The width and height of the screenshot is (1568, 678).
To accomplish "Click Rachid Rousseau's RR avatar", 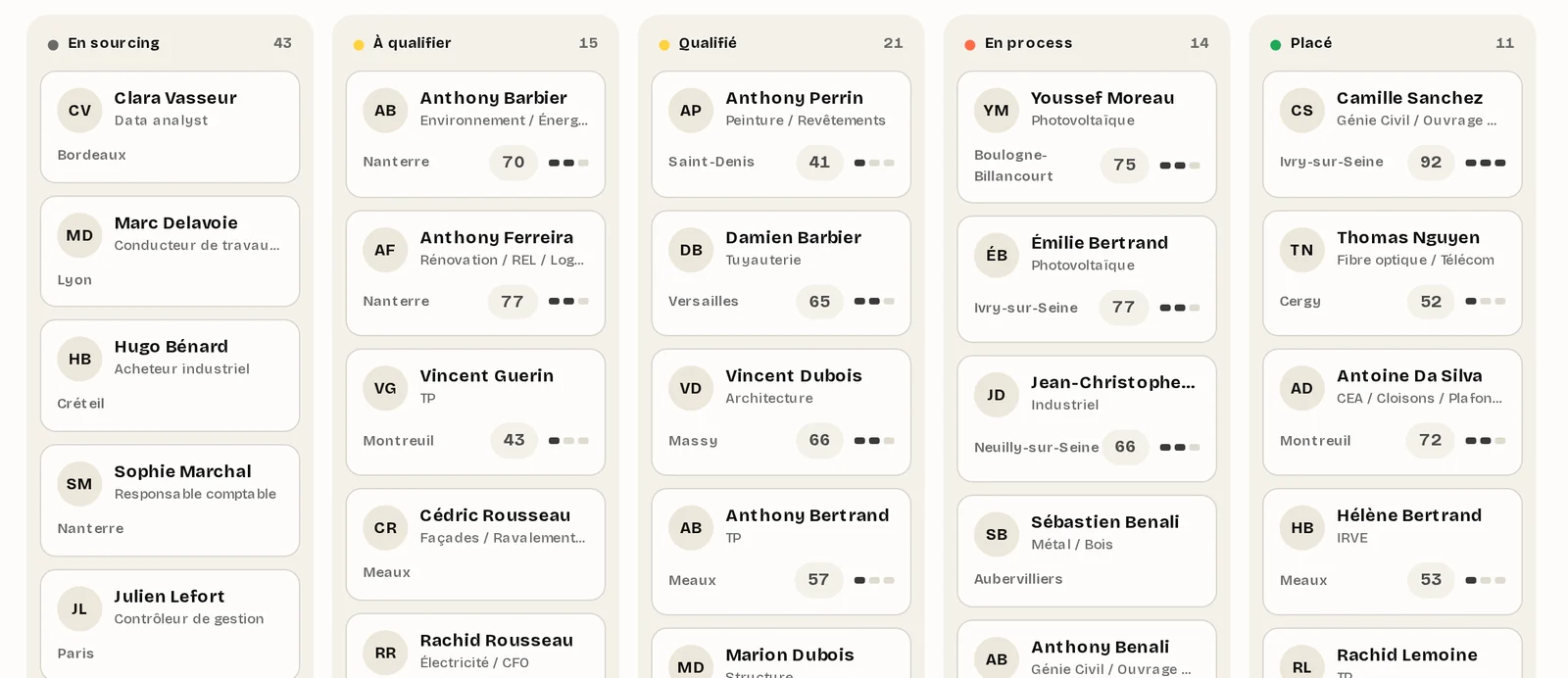I will click(x=385, y=653).
